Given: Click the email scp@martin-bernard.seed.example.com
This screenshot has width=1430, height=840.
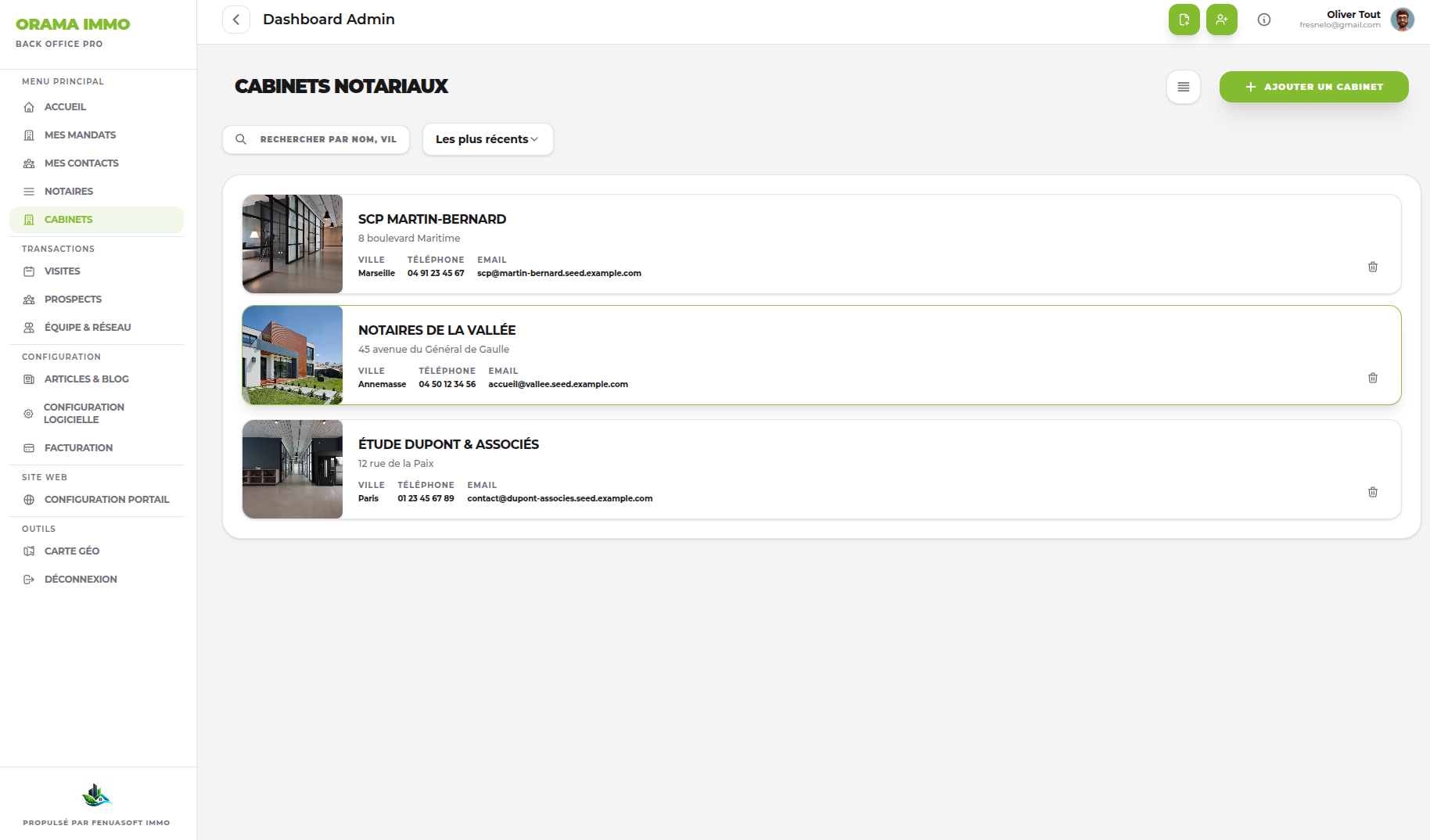Looking at the screenshot, I should (559, 273).
